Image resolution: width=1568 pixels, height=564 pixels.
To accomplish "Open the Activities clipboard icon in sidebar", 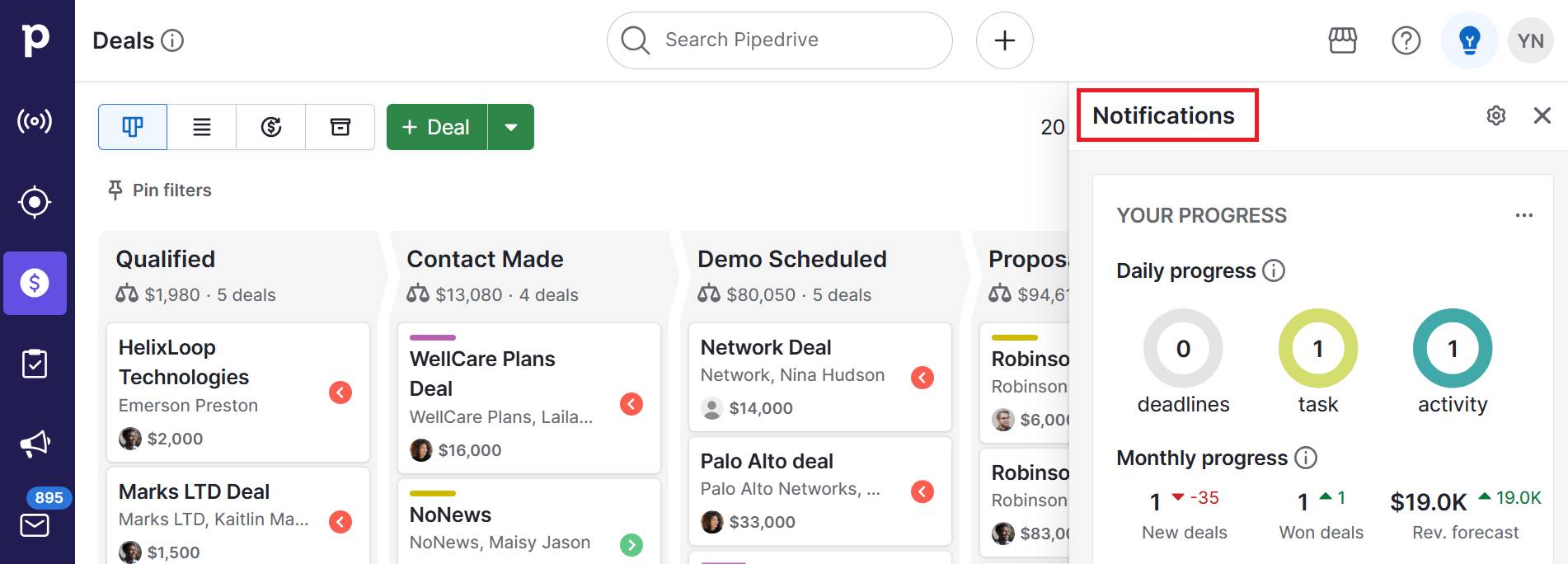I will click(35, 364).
